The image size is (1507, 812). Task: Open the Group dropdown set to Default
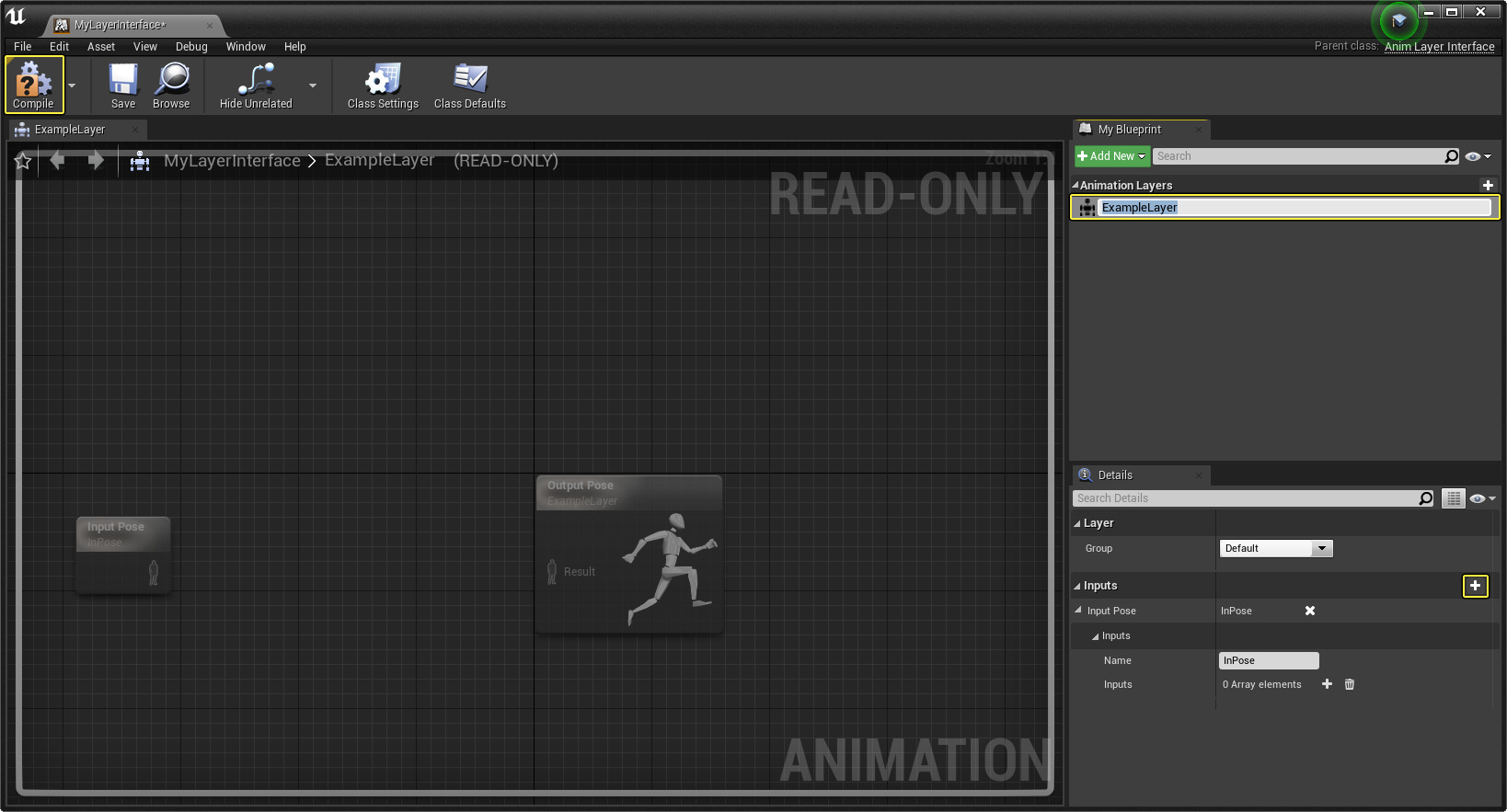[1276, 549]
